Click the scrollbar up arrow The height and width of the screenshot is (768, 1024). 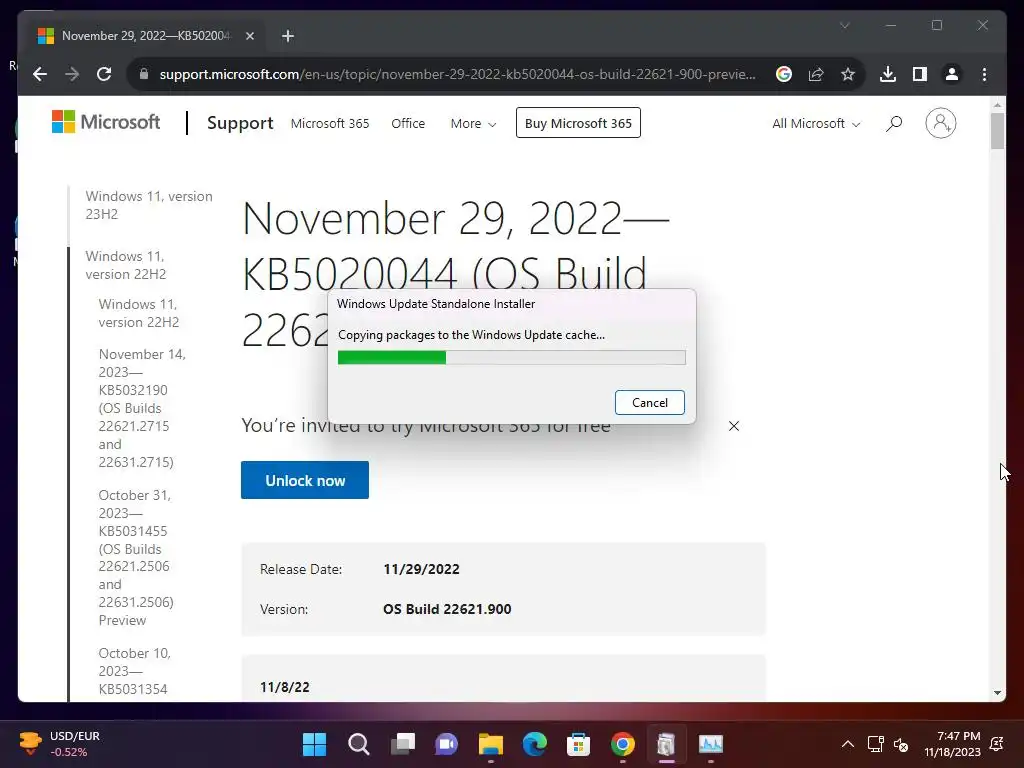click(x=997, y=104)
